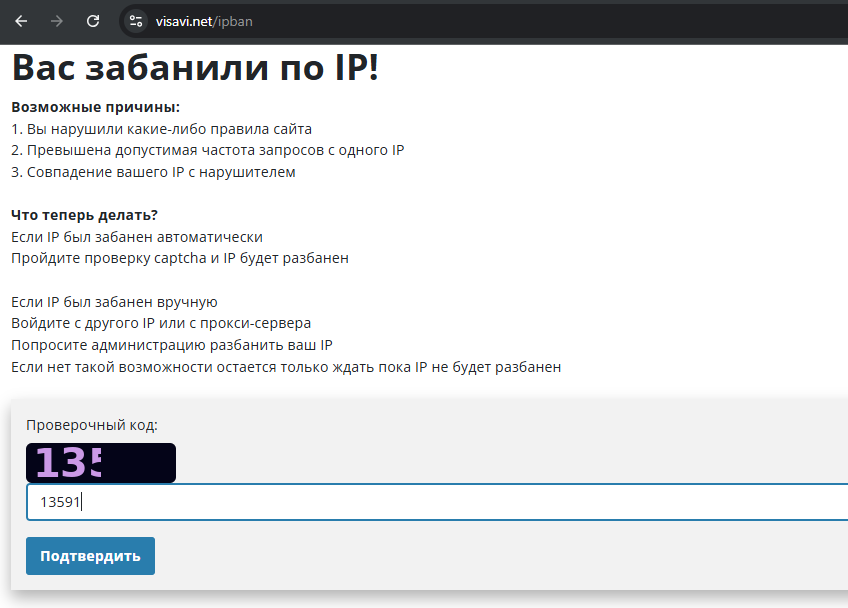
Task: Click reason 2 about exceeded request frequency
Action: tap(207, 150)
